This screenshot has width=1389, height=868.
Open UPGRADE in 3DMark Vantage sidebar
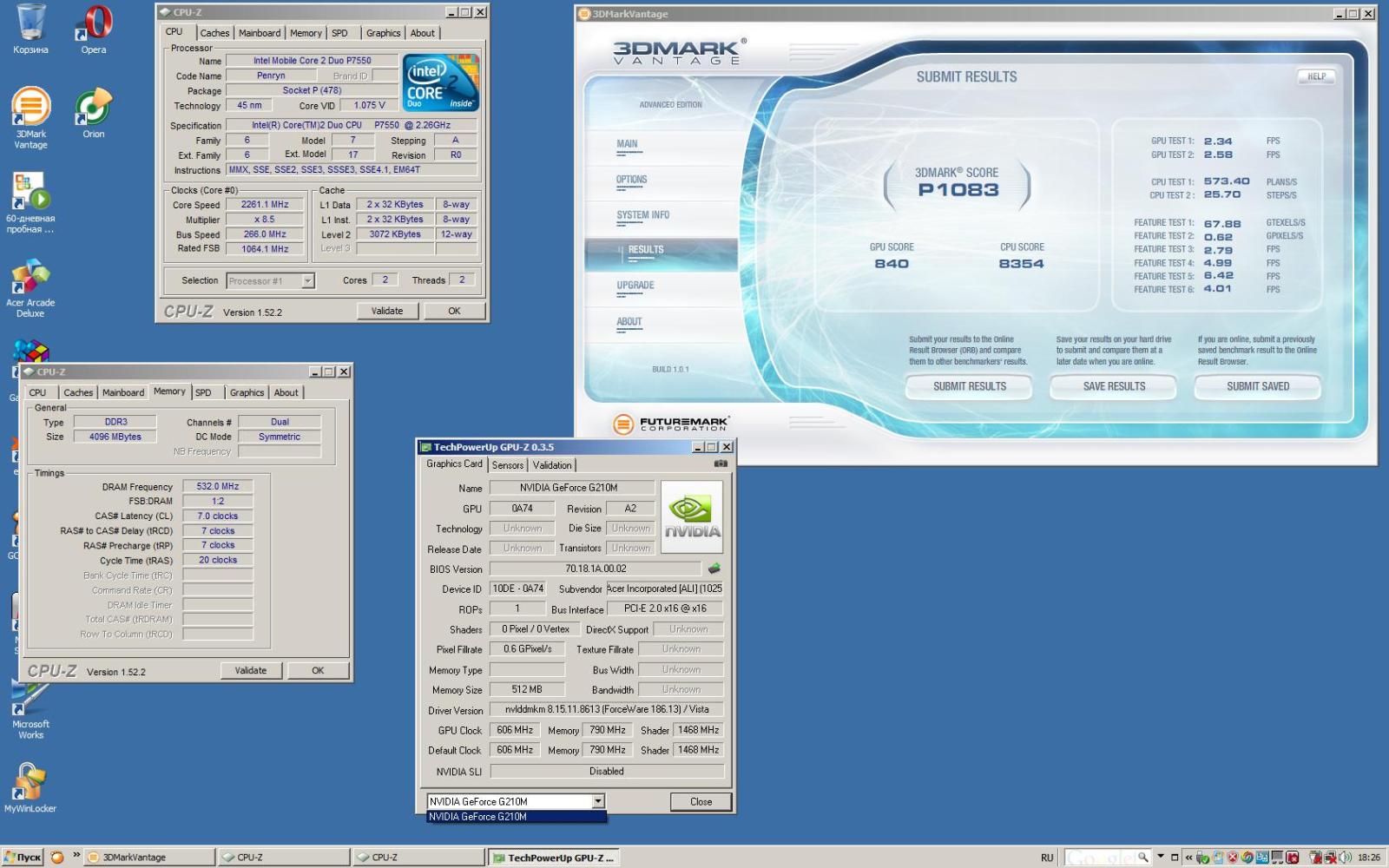click(x=635, y=286)
